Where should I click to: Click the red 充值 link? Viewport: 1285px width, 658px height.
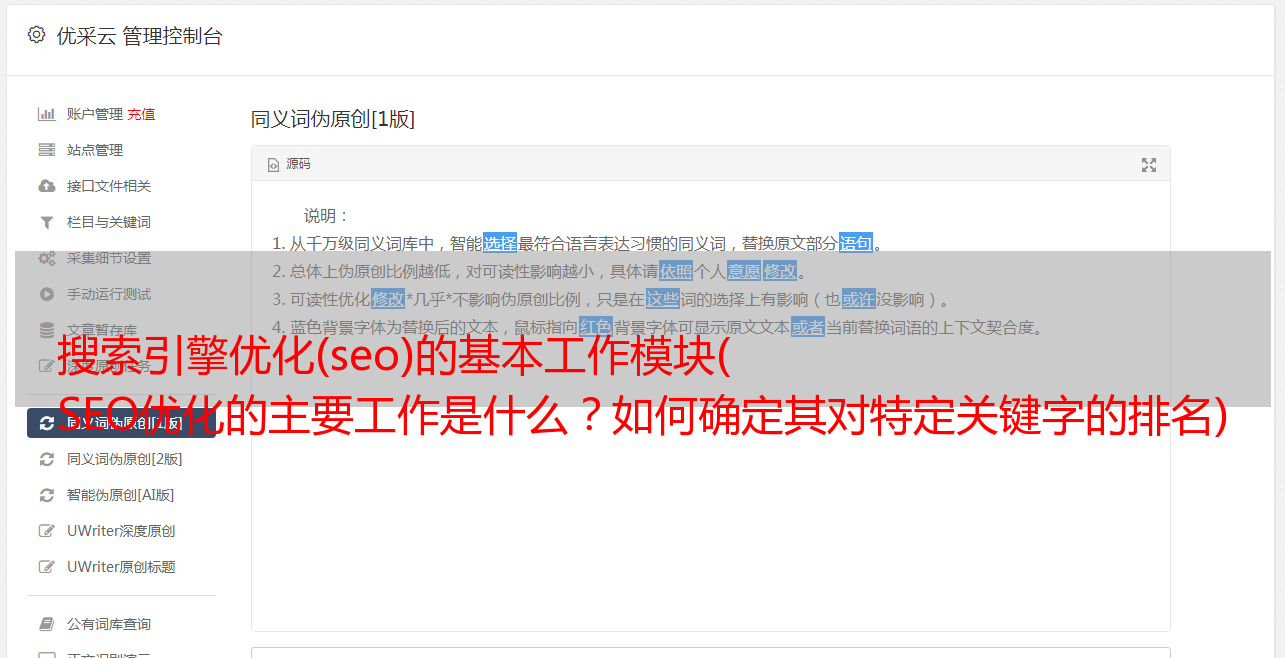click(x=141, y=114)
